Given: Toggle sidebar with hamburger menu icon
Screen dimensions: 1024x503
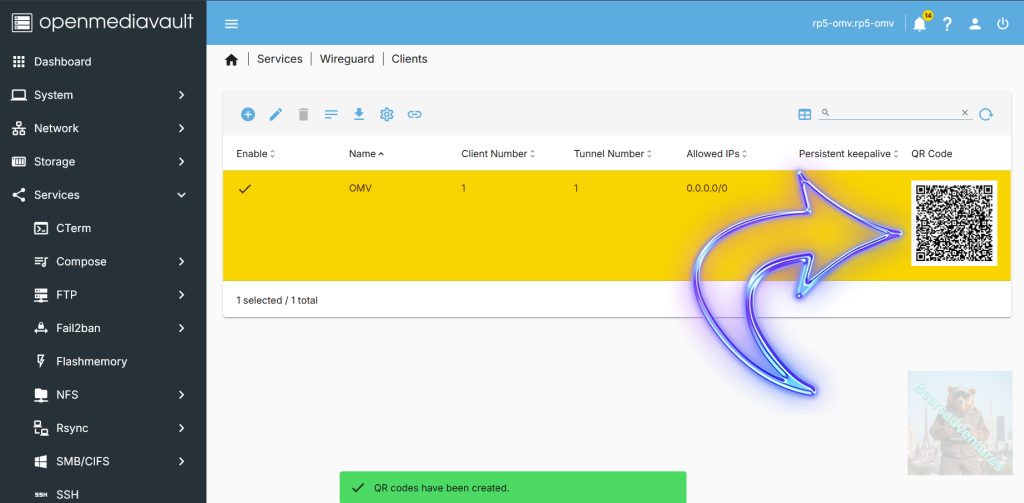Looking at the screenshot, I should 232,24.
